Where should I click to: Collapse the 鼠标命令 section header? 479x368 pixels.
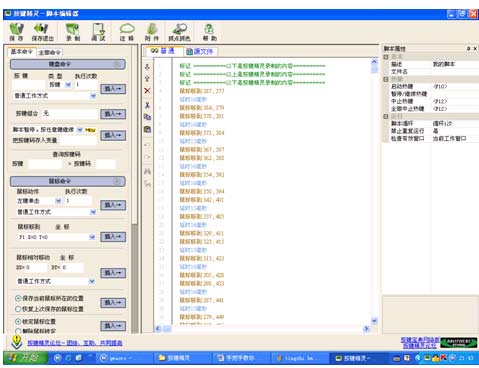(x=117, y=181)
